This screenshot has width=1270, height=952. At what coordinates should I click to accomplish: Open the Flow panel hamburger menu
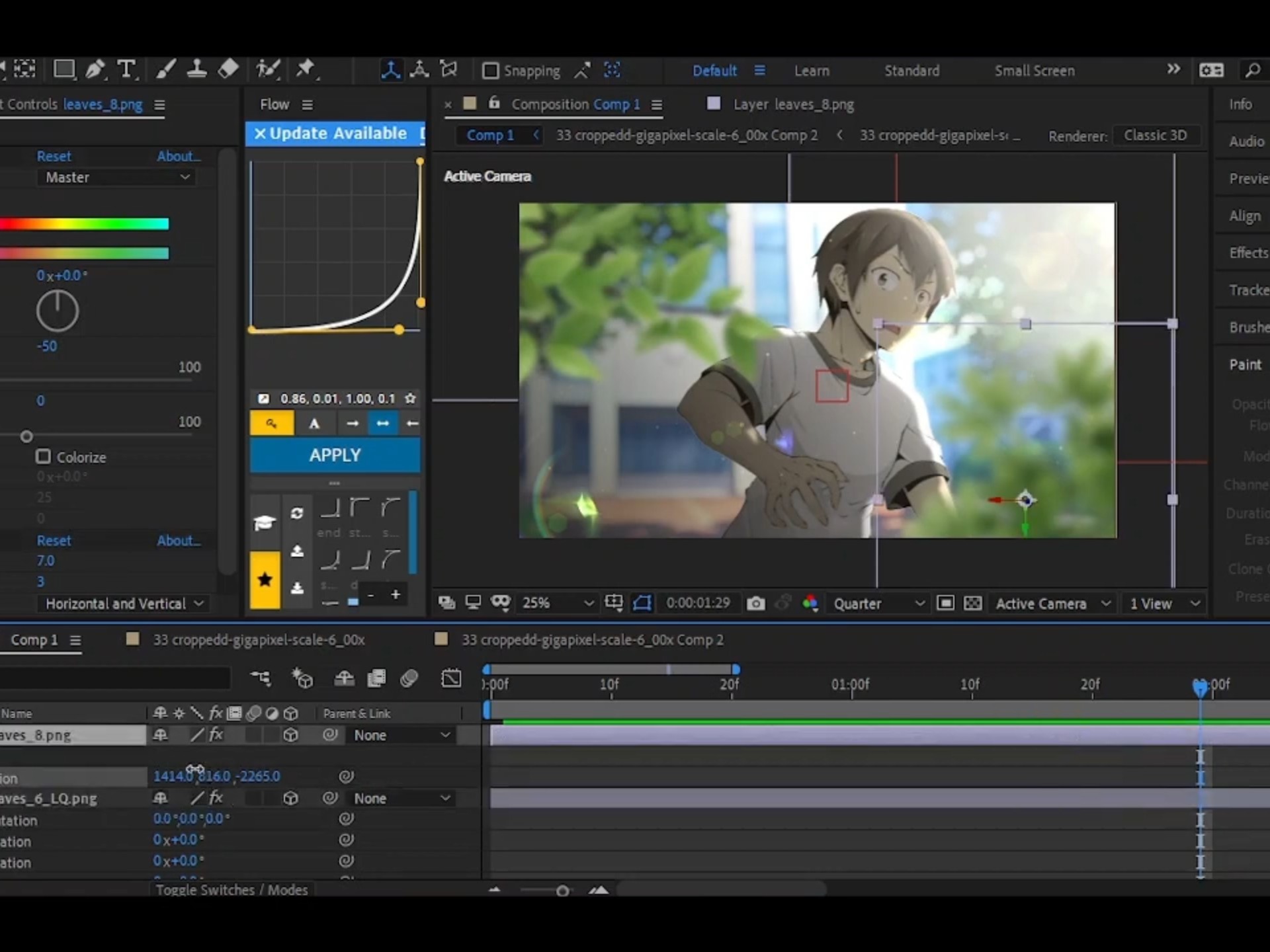click(x=308, y=104)
